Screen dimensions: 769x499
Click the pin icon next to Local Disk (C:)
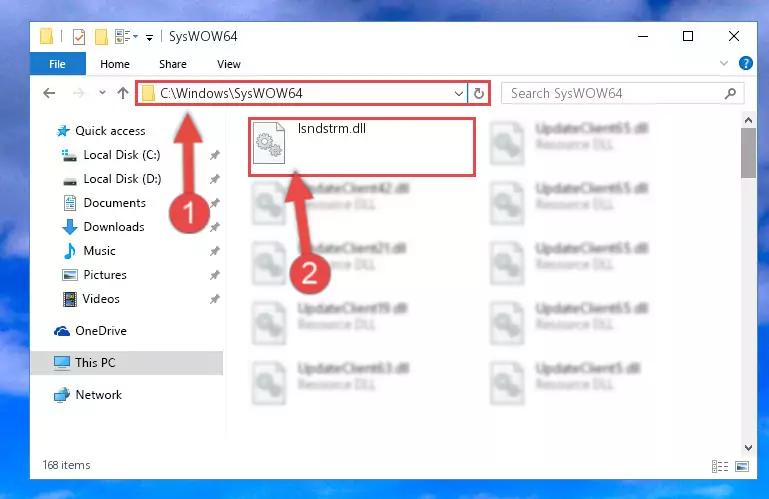214,155
